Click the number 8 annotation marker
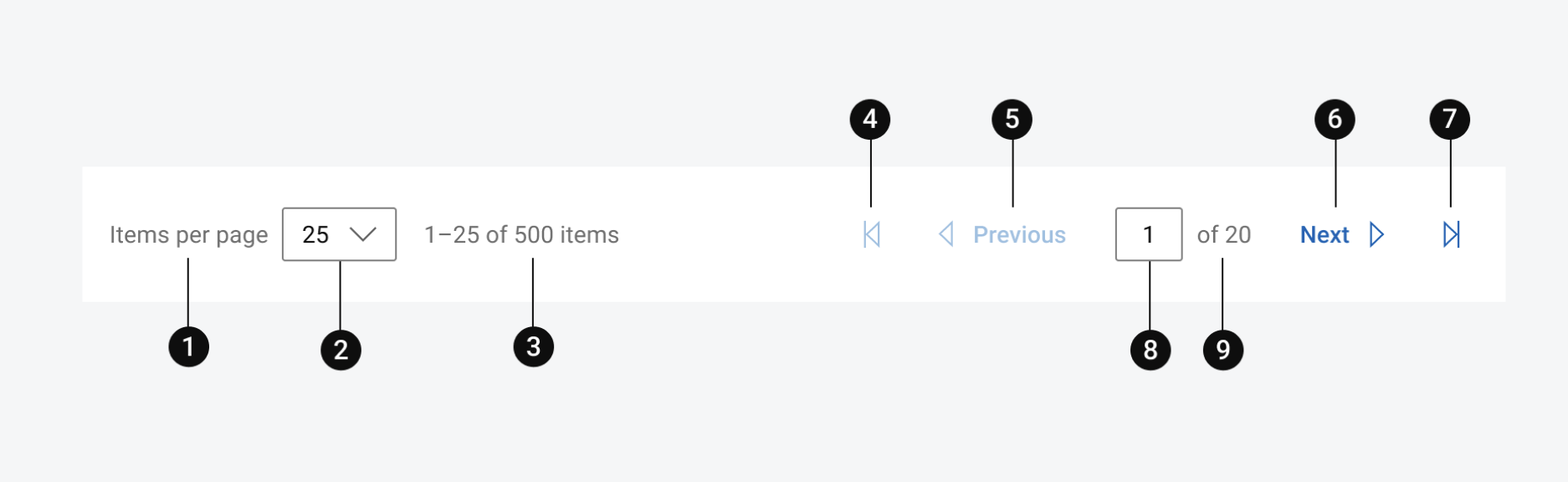1568x482 pixels. click(x=1150, y=350)
